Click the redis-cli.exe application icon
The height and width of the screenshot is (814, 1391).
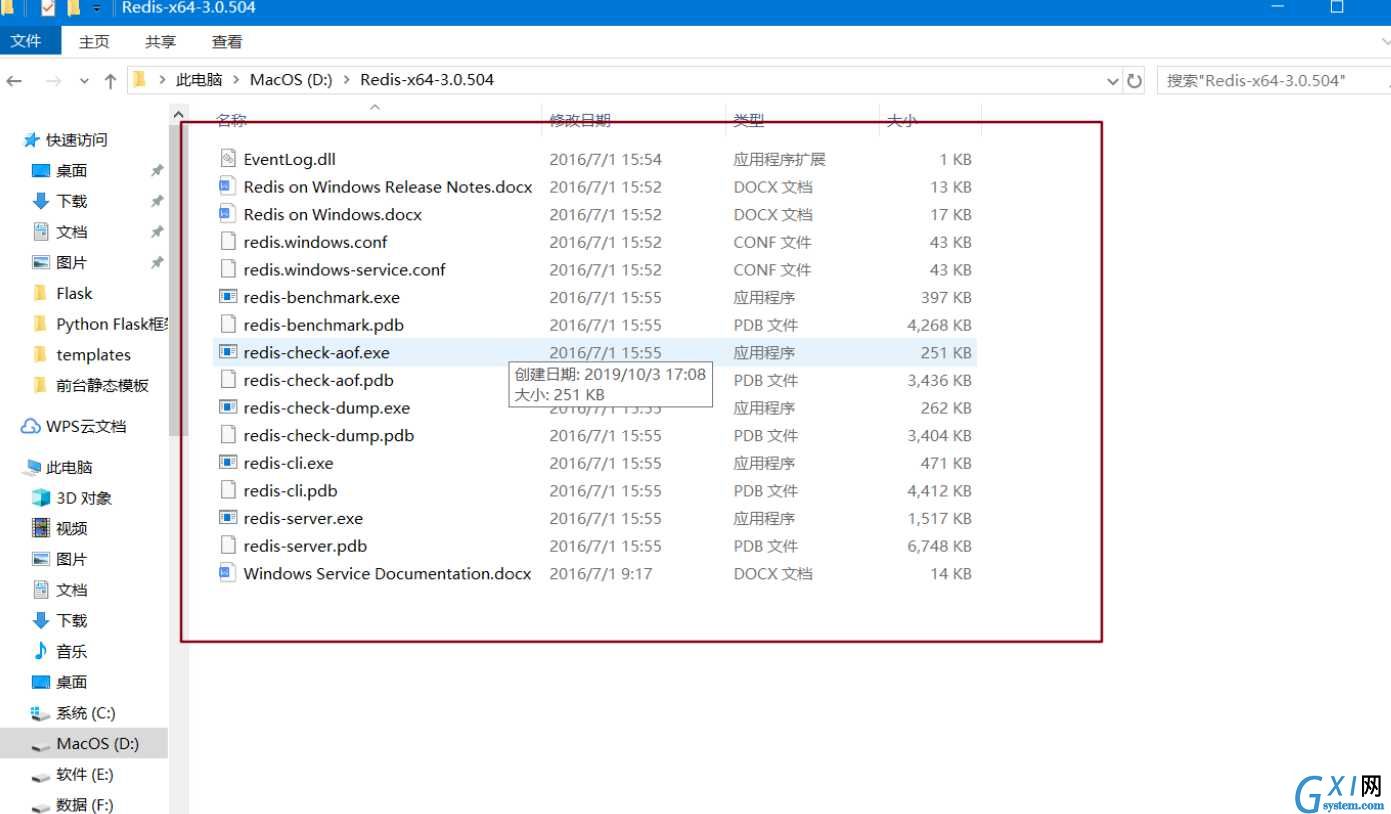(227, 463)
